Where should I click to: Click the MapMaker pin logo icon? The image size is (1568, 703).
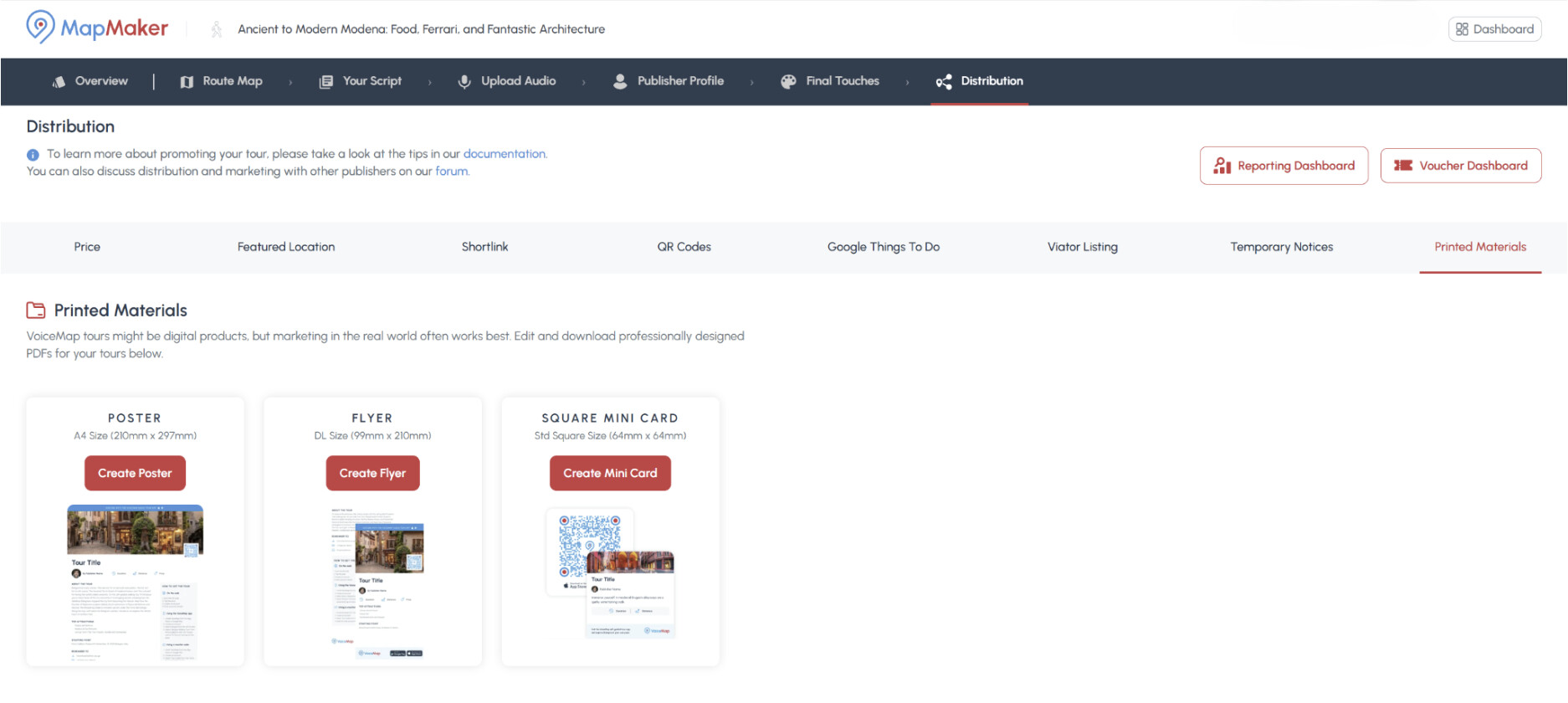point(40,27)
